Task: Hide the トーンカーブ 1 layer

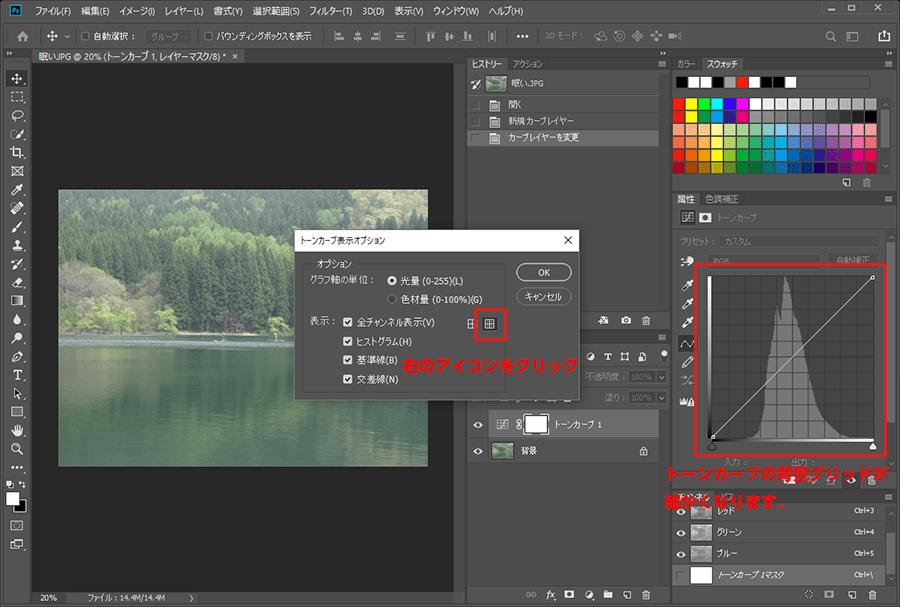Action: 478,425
